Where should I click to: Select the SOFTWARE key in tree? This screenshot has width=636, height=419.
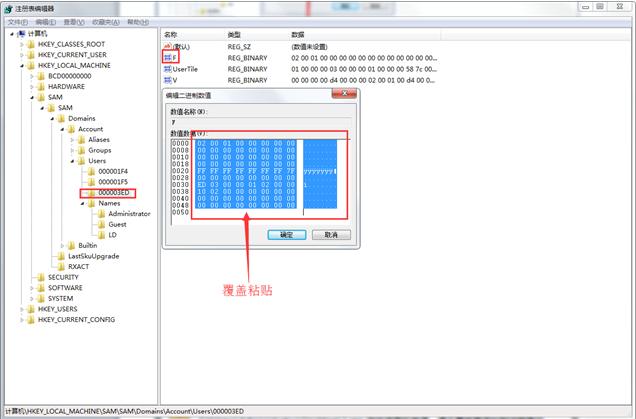tap(65, 288)
